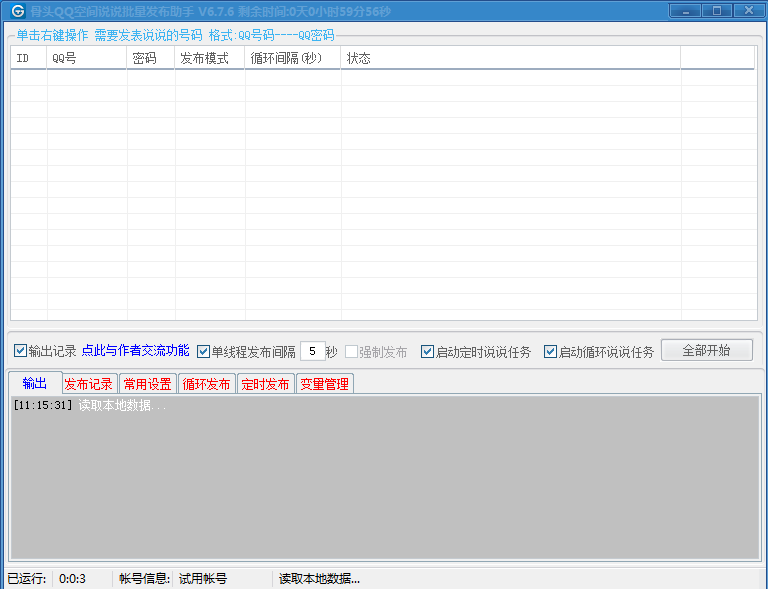This screenshot has height=589, width=768.
Task: Click the 帐号信息 label in status bar
Action: 144,579
